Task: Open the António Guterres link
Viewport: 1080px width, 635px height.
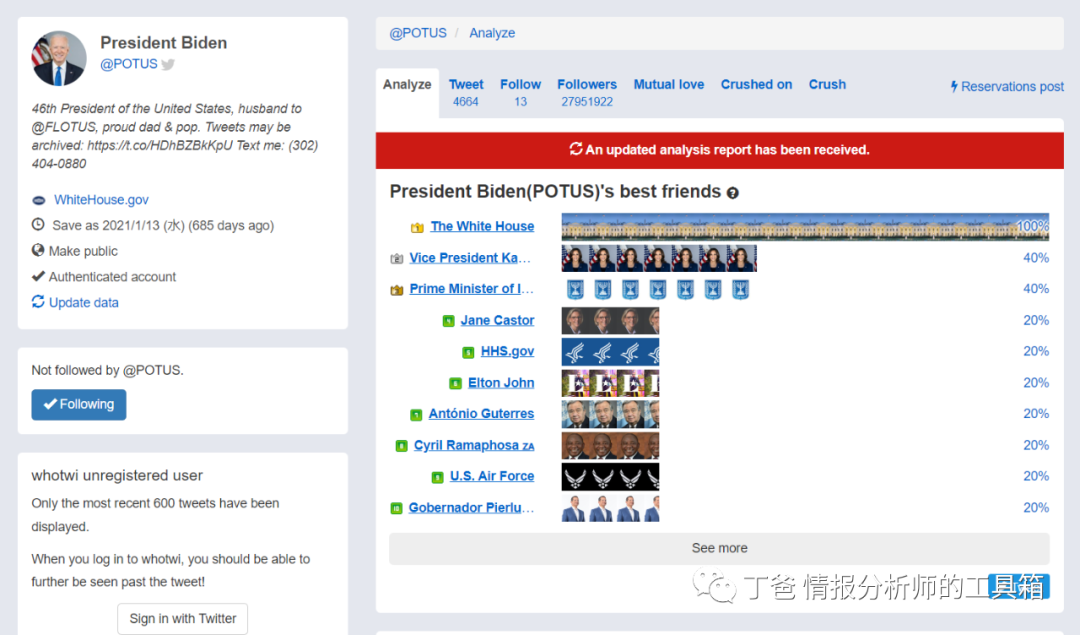Action: pos(481,414)
